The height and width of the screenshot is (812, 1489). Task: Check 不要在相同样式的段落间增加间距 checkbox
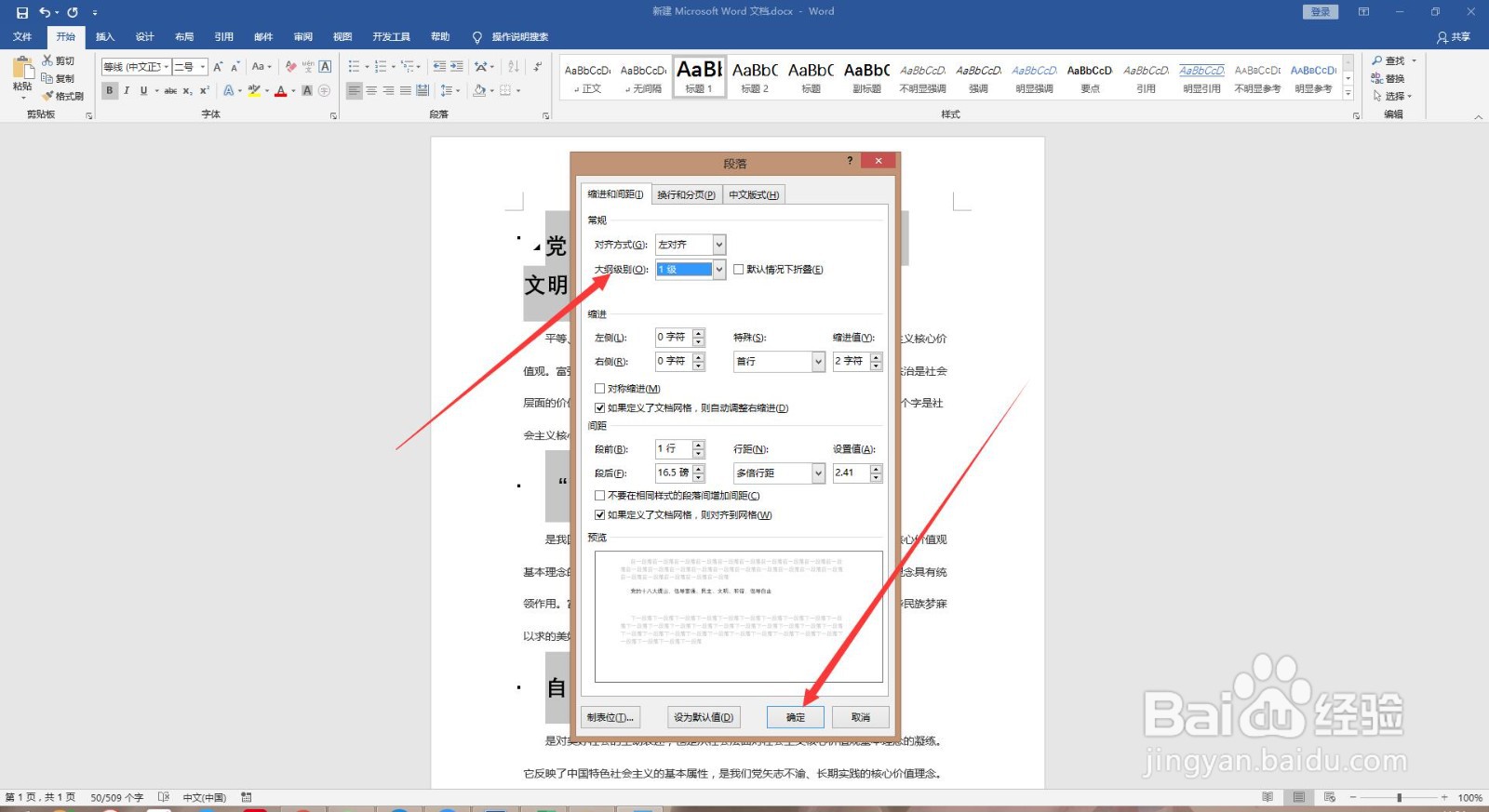(600, 496)
